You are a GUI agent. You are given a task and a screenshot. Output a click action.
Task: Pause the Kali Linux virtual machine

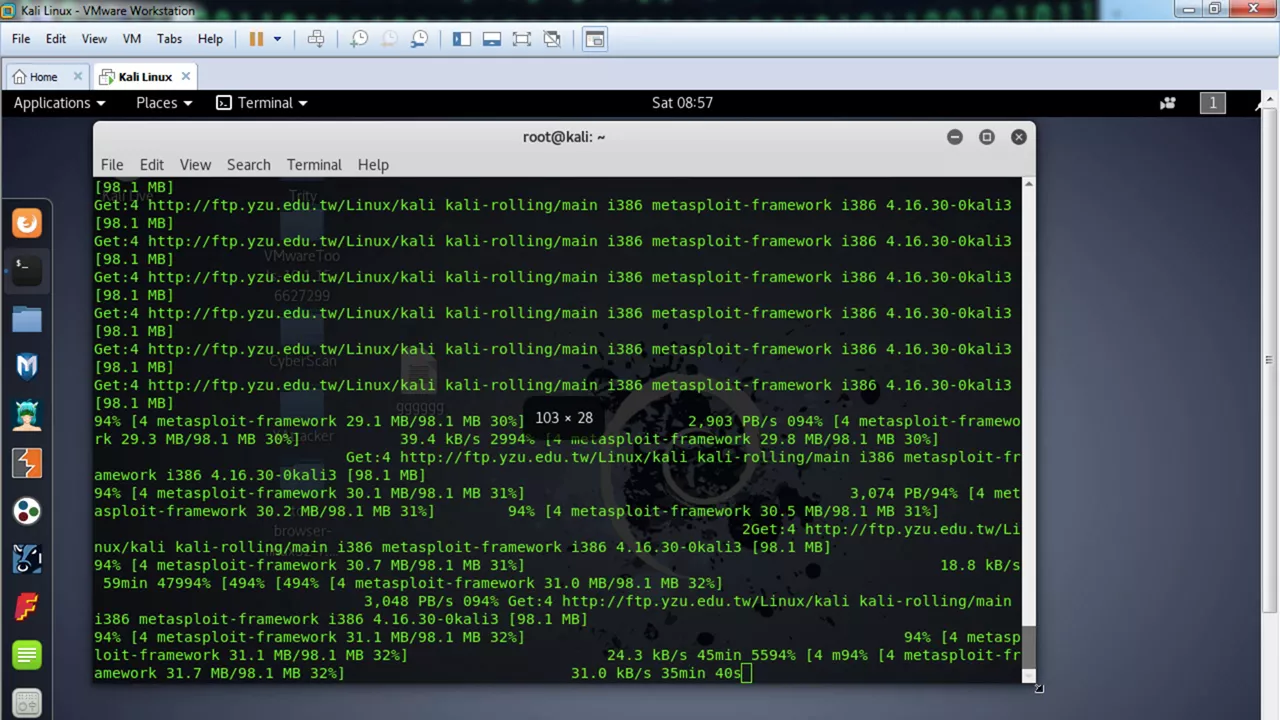[x=256, y=39]
